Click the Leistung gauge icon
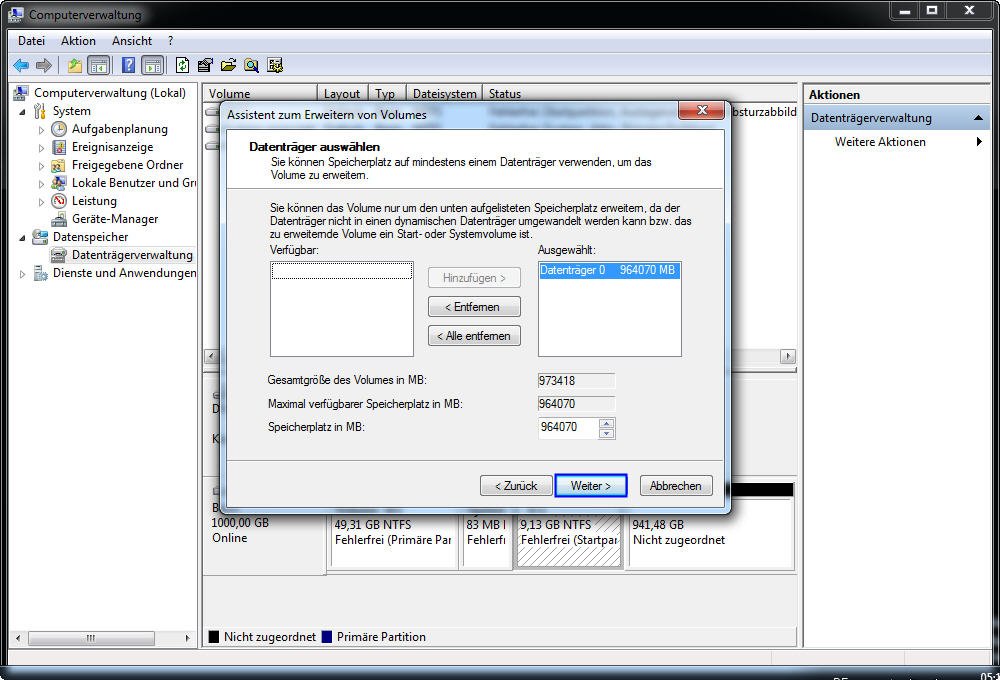Viewport: 1000px width, 680px height. click(x=59, y=201)
